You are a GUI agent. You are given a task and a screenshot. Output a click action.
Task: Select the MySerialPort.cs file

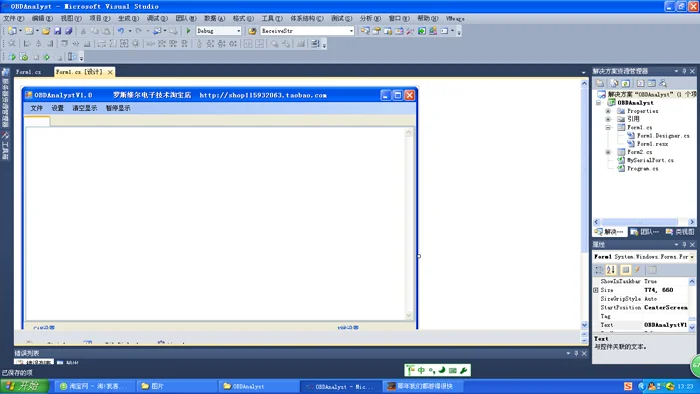tap(650, 160)
